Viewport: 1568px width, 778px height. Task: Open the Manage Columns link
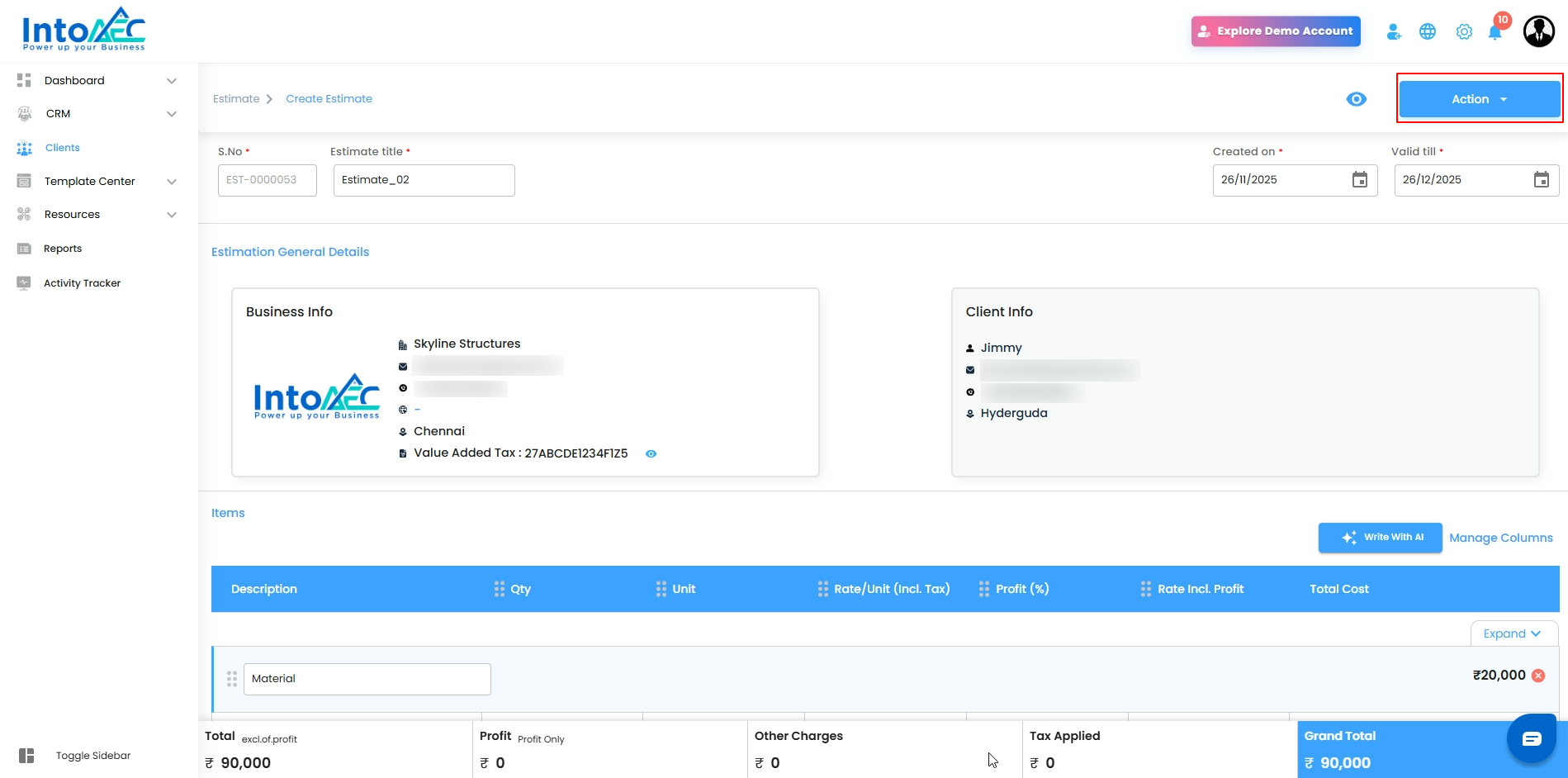(x=1501, y=538)
